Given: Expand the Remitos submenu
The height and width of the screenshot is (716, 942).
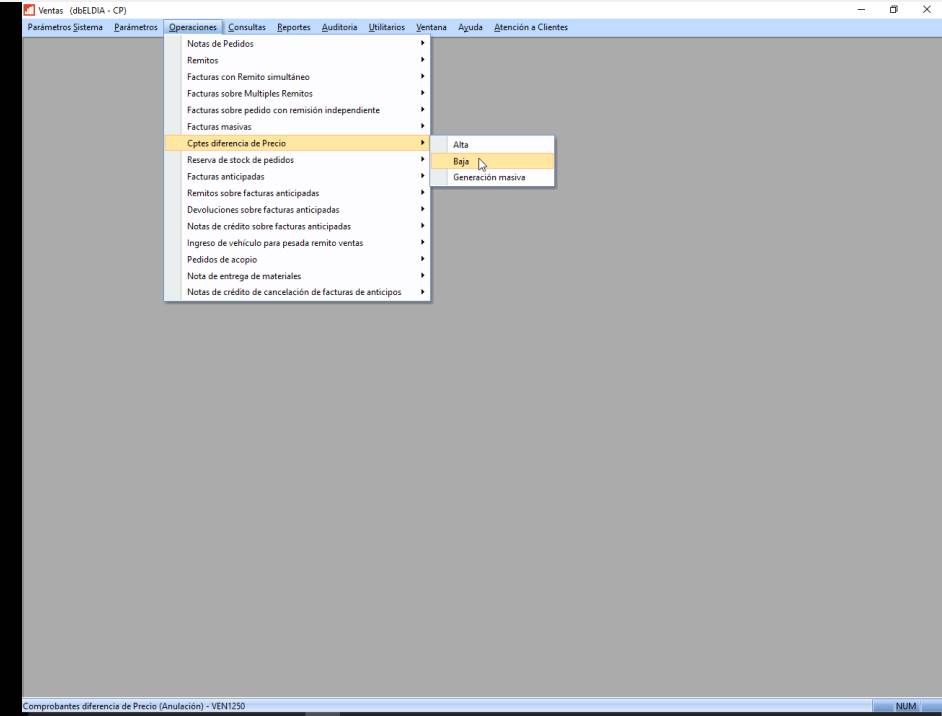Looking at the screenshot, I should 203,61.
